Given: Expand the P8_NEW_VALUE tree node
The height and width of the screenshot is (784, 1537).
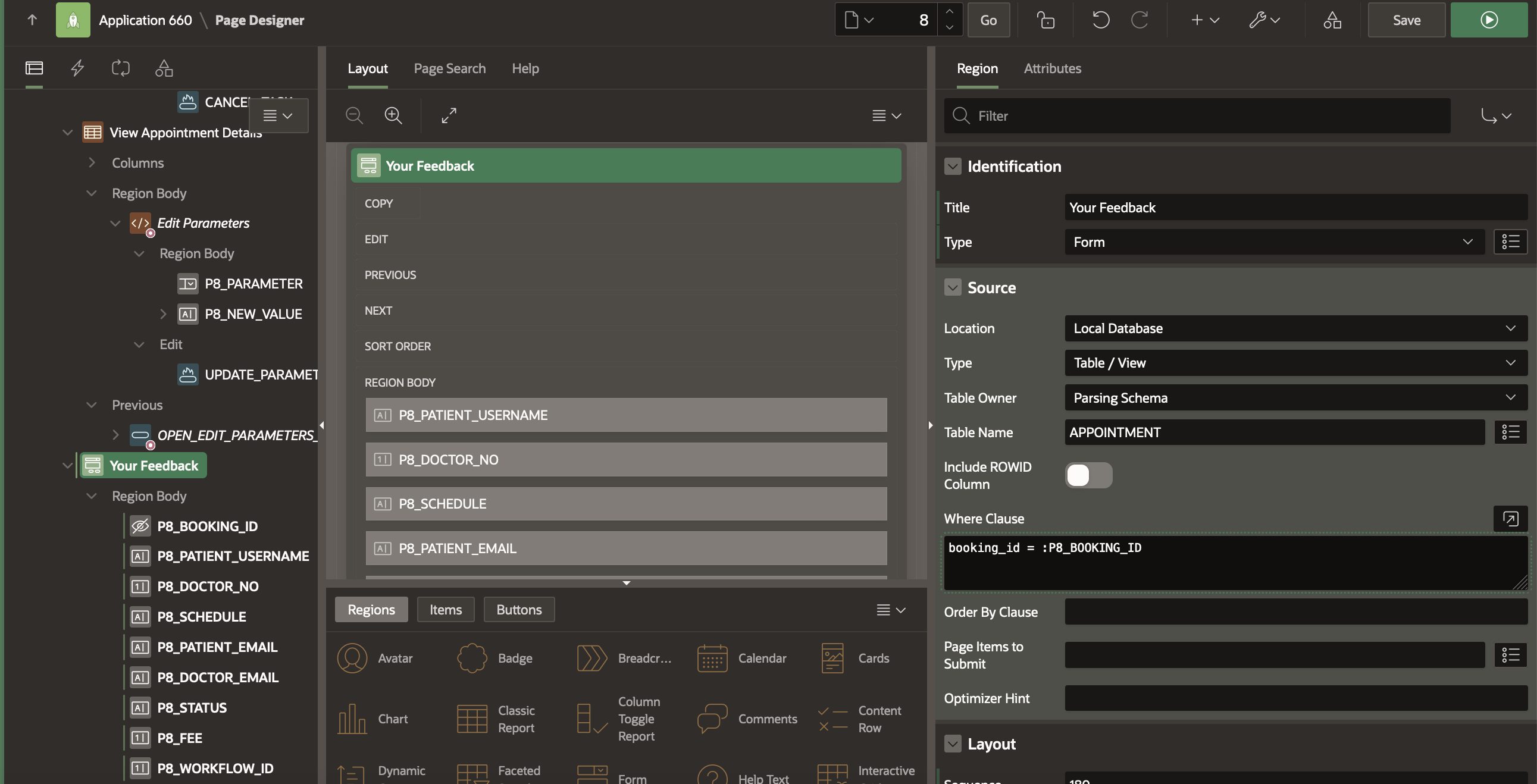Looking at the screenshot, I should 163,314.
